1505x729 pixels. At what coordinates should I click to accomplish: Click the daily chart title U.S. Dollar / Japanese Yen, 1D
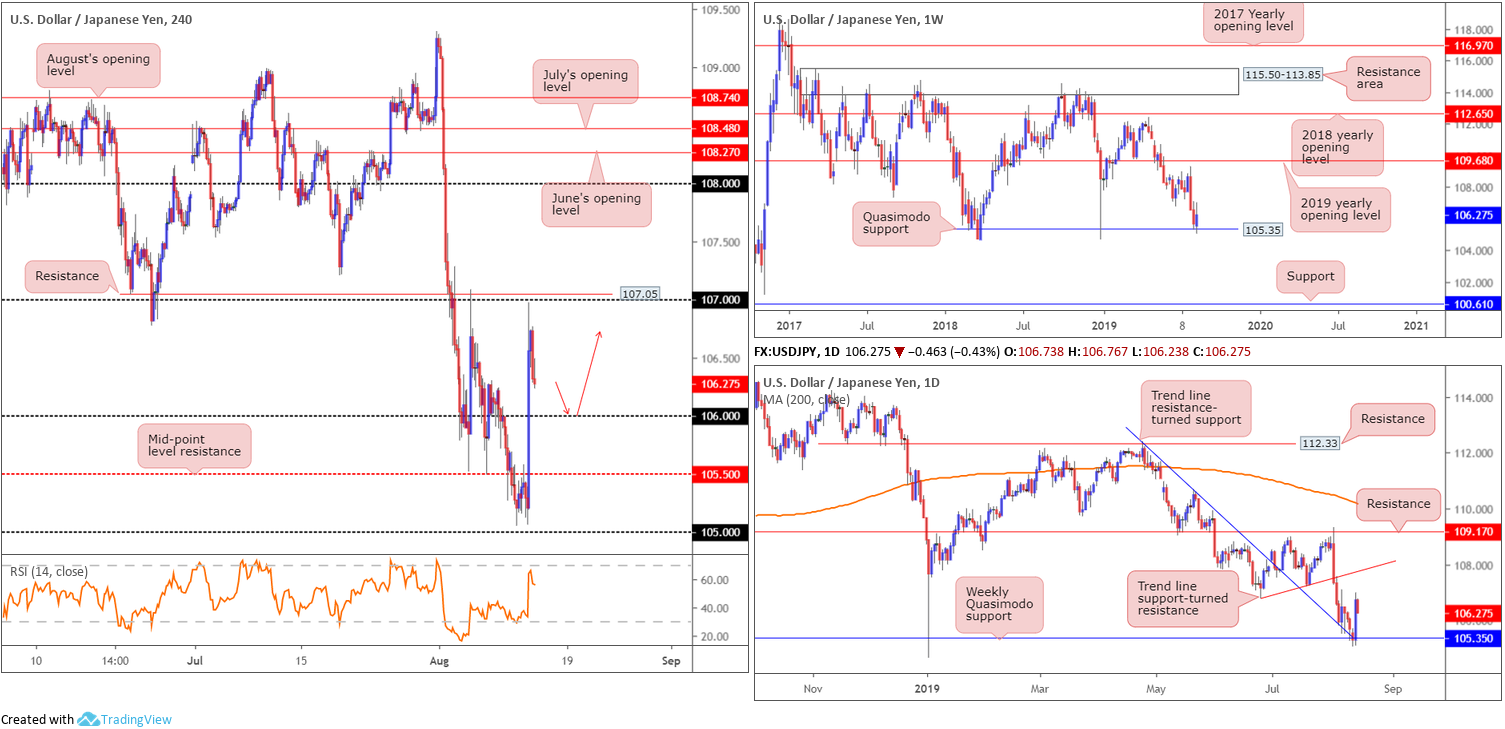point(850,382)
